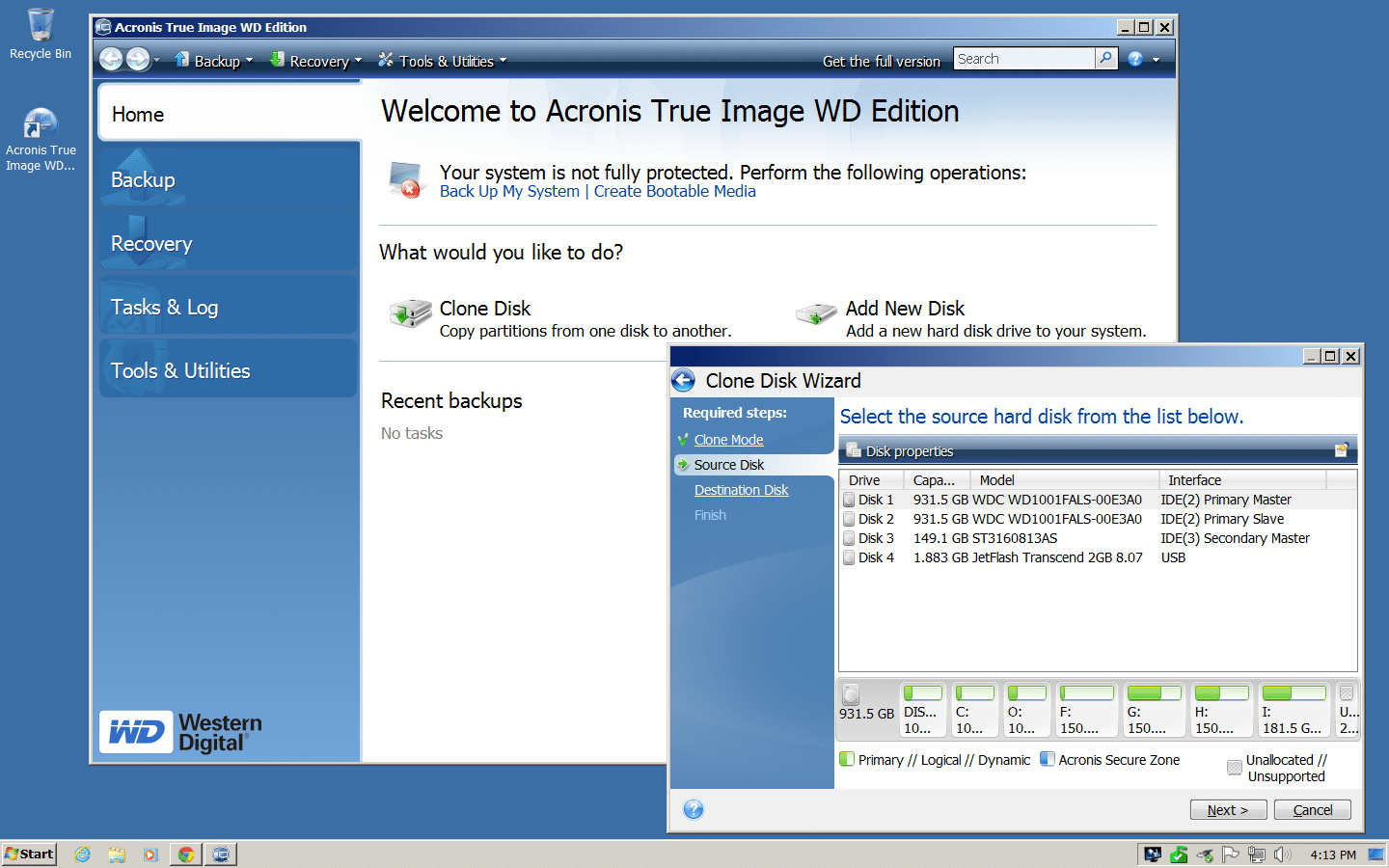Click into the Search input field
This screenshot has width=1389, height=868.
point(1024,59)
